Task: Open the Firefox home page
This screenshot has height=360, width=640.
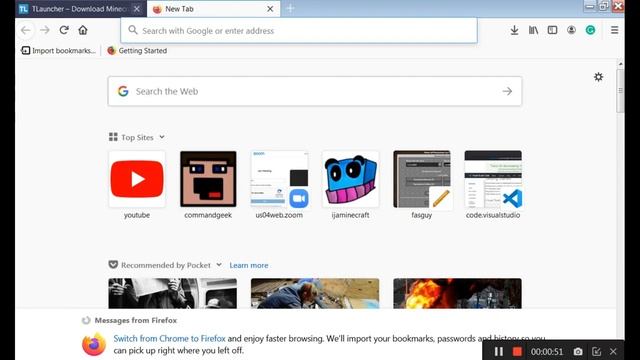Action: pyautogui.click(x=83, y=30)
